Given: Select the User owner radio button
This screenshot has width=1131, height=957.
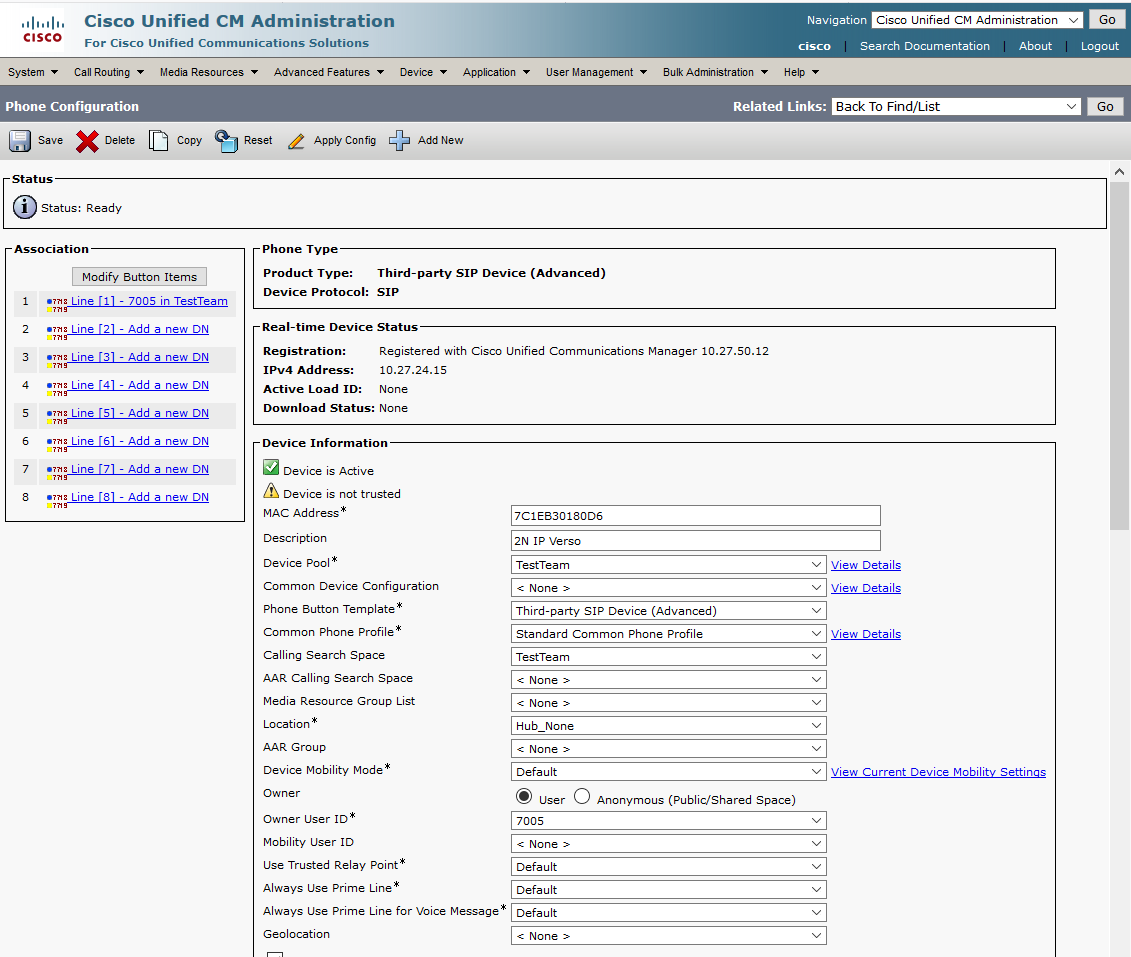Looking at the screenshot, I should [524, 796].
